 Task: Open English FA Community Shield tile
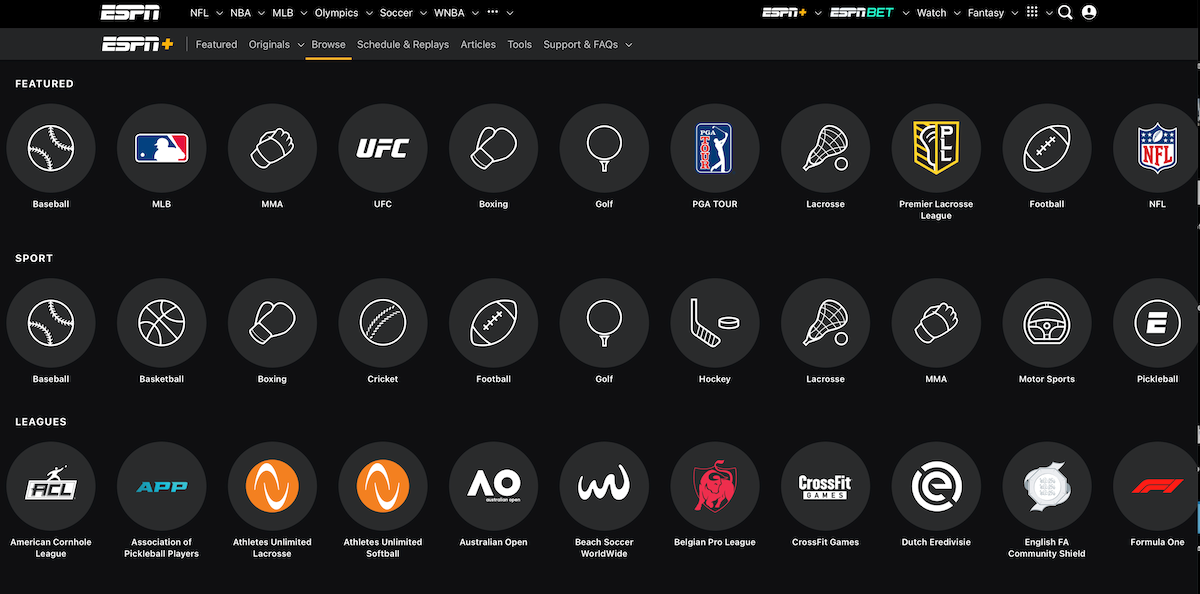pyautogui.click(x=1047, y=487)
